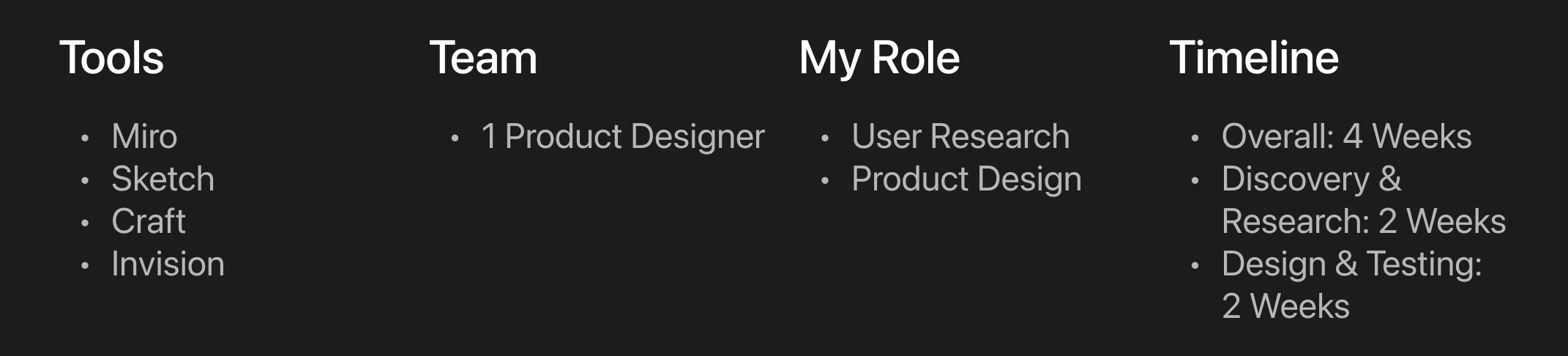
Task: Click the bullet beside Overall: 4 Weeks
Action: [x=1195, y=138]
